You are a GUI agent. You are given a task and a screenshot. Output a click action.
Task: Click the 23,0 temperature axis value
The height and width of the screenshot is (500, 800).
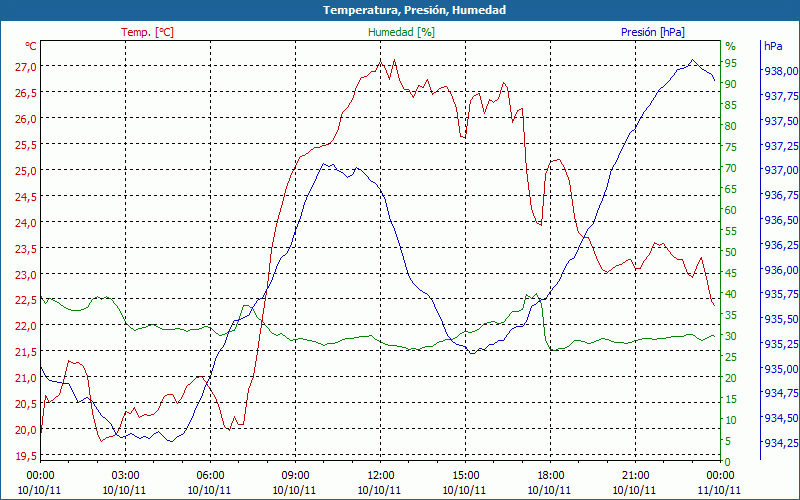tap(26, 274)
